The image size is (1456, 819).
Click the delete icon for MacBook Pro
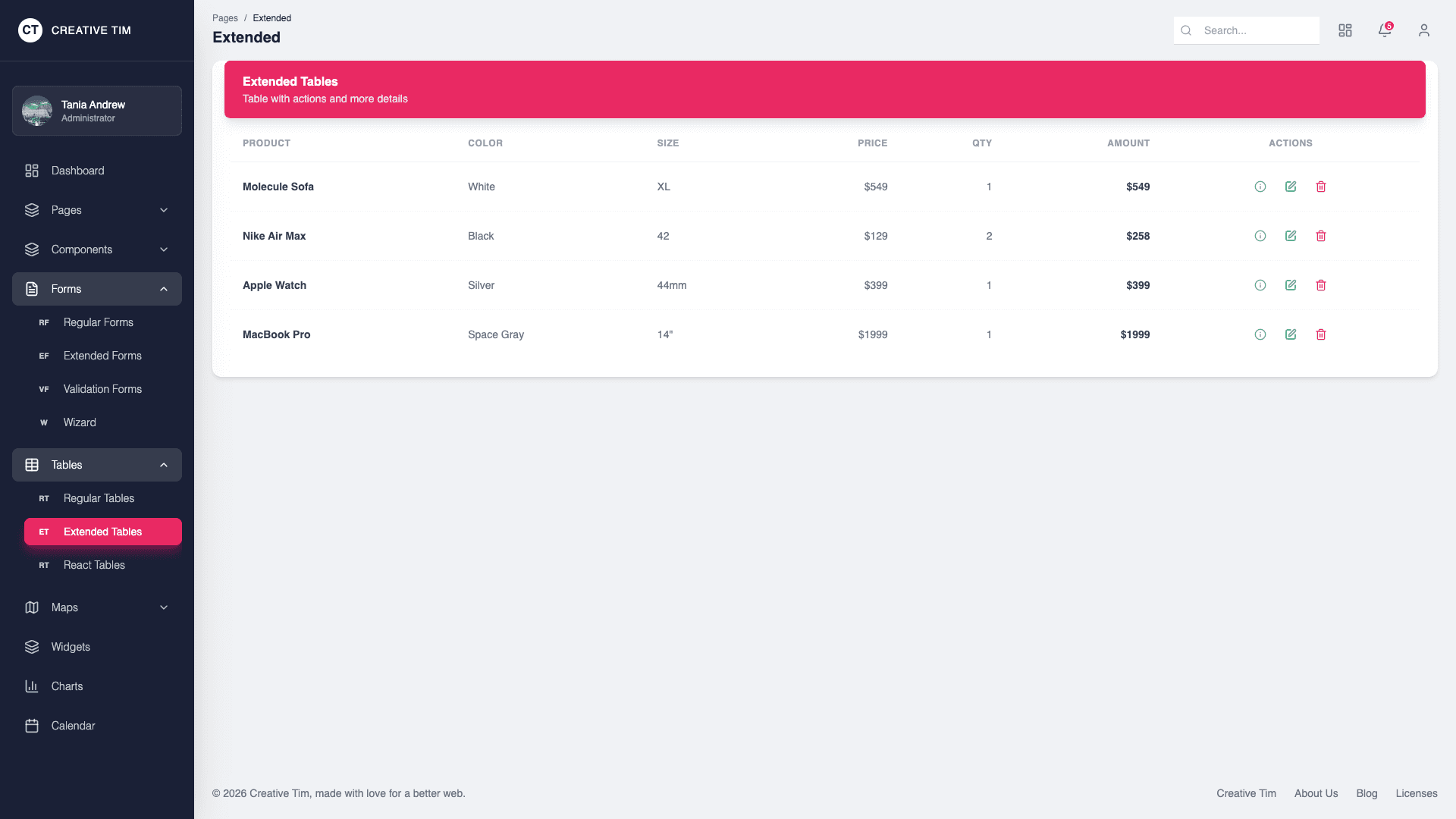click(x=1321, y=334)
